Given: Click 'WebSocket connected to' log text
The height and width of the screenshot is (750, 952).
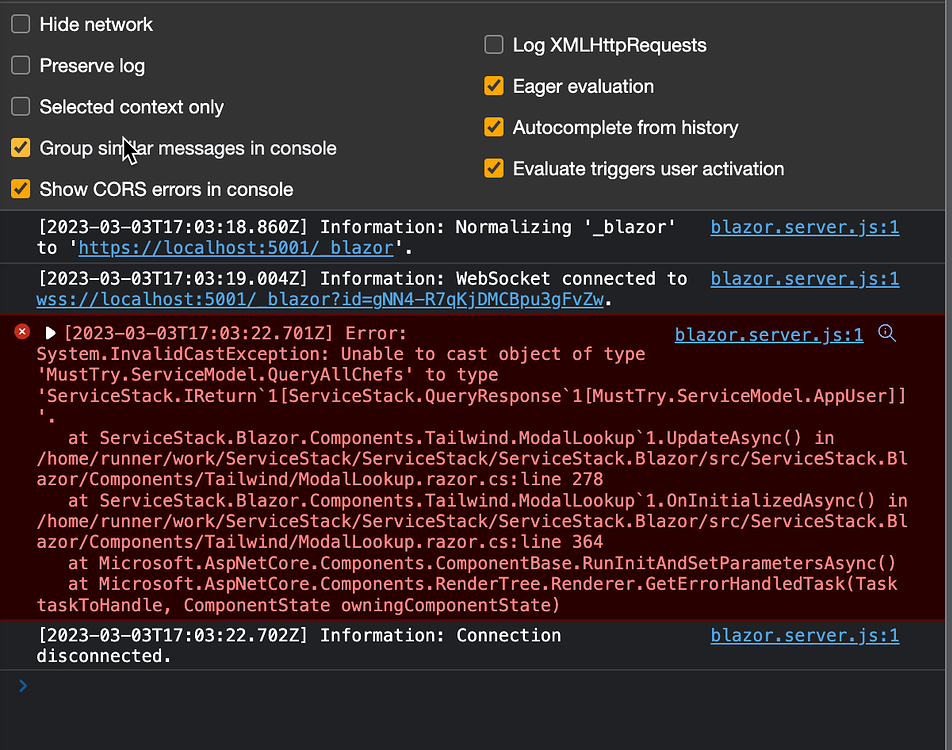Looking at the screenshot, I should click(x=571, y=279).
